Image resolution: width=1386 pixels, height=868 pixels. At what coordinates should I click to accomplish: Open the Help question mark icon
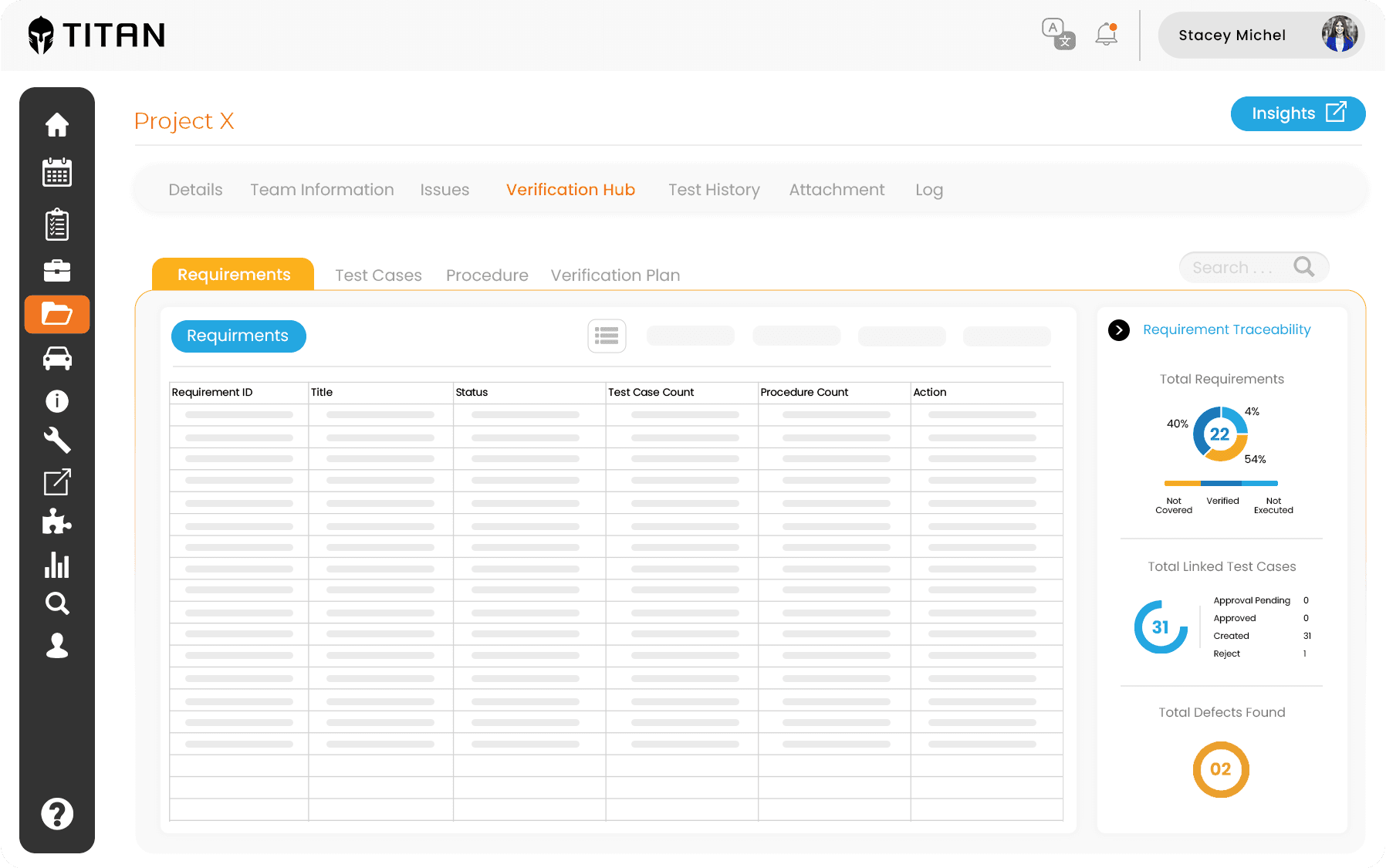coord(57,813)
